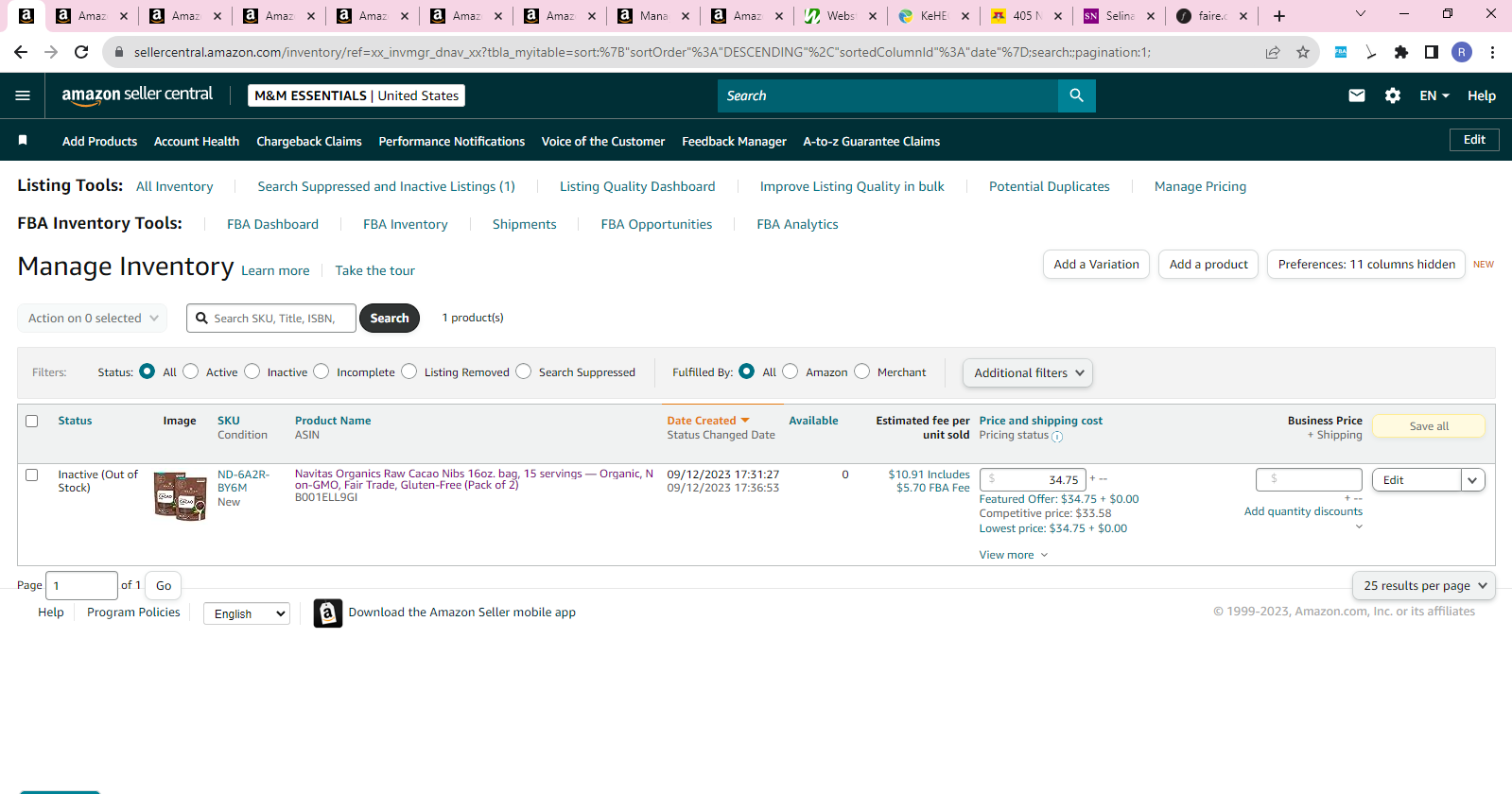The image size is (1512, 794).
Task: Open the browser tab search chevron
Action: [1361, 14]
